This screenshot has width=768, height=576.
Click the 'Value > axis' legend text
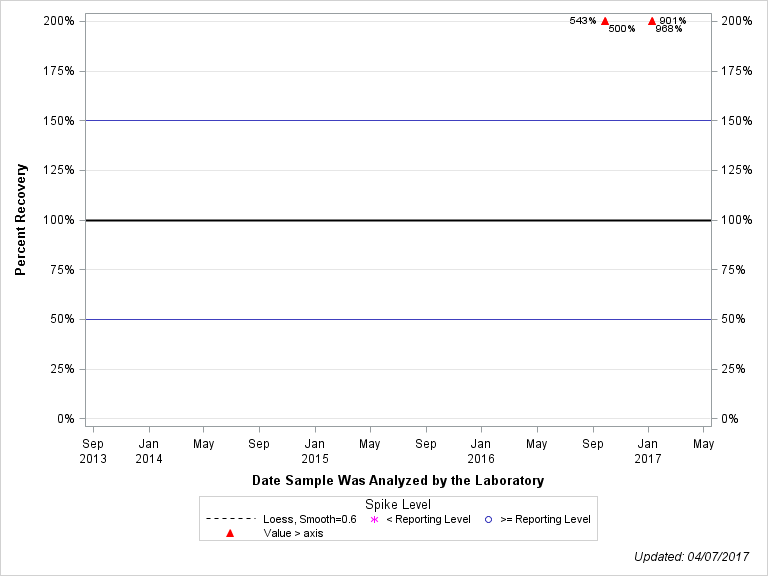[x=293, y=534]
